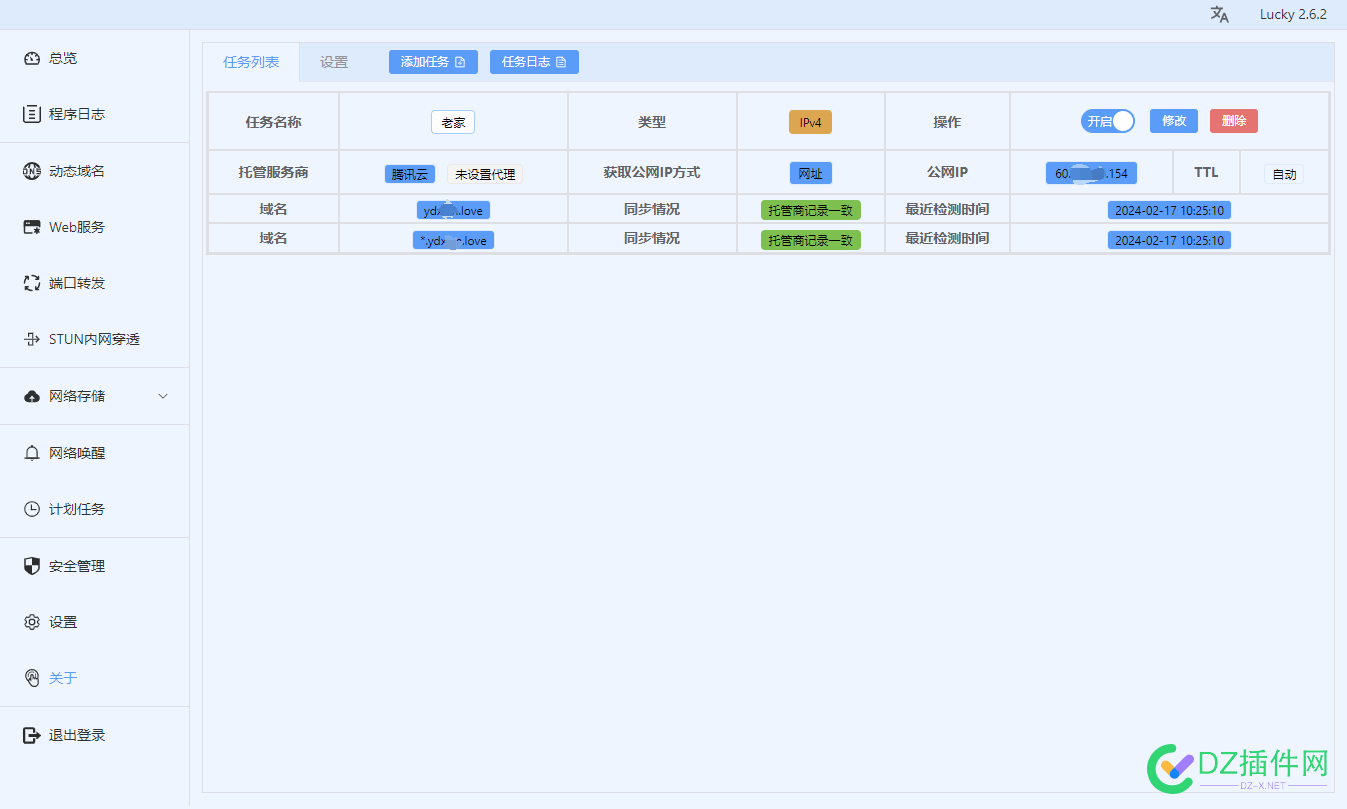Viewport: 1347px width, 809px height.
Task: Click the 退出登录 label
Action: [x=77, y=735]
